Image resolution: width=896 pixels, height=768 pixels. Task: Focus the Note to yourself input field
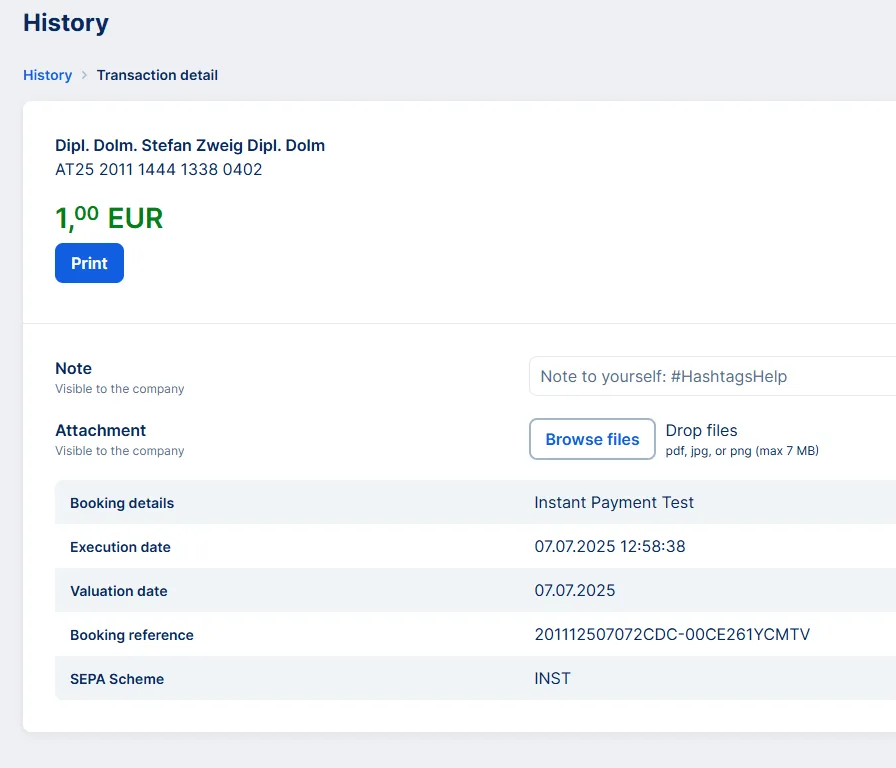(x=712, y=377)
